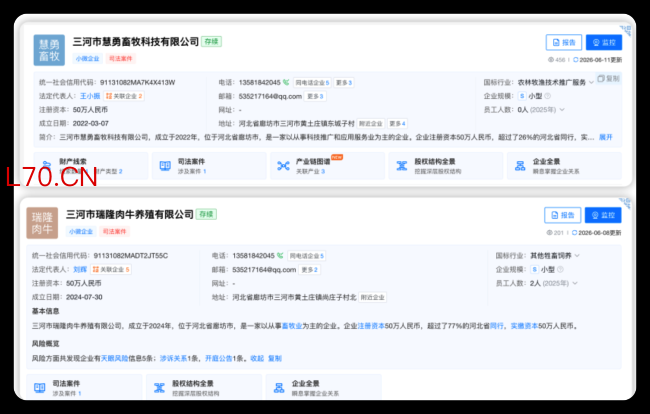Viewport: 650px width, 414px height.
Task: Click 存续 status tag on 瑞隆肉牛 card
Action: point(206,215)
